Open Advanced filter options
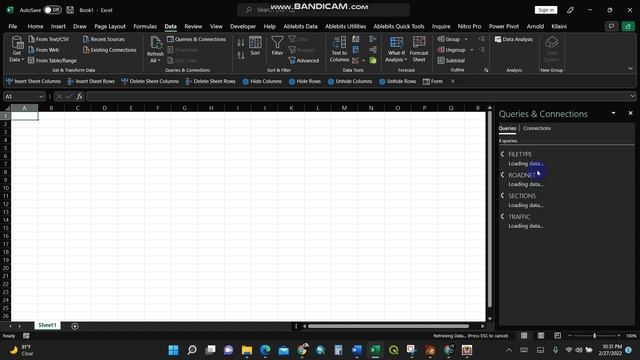This screenshot has height=360, width=640. coord(304,60)
